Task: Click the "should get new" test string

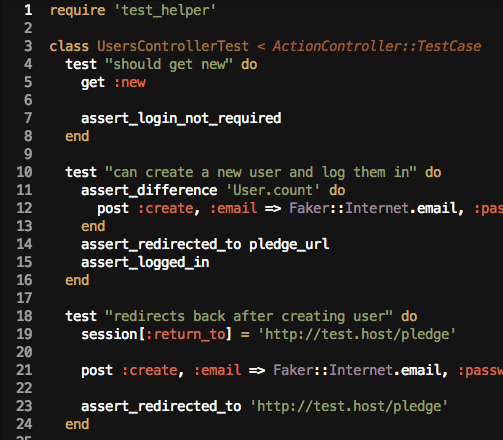Action: [169, 64]
